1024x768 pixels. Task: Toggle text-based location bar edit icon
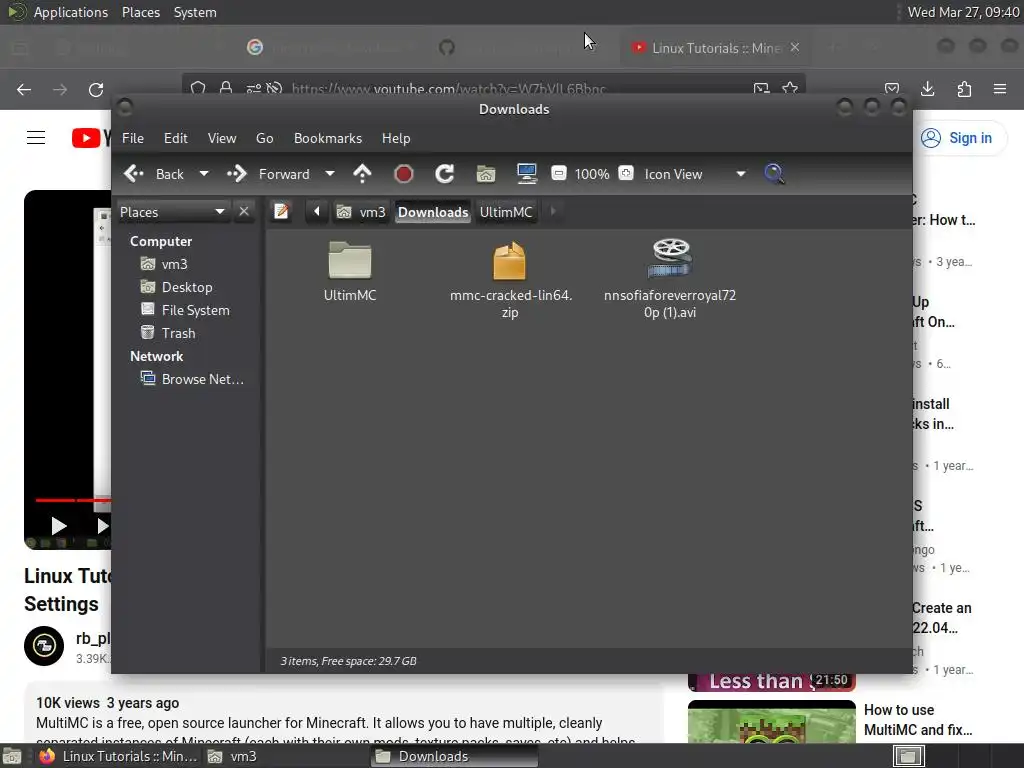click(281, 212)
